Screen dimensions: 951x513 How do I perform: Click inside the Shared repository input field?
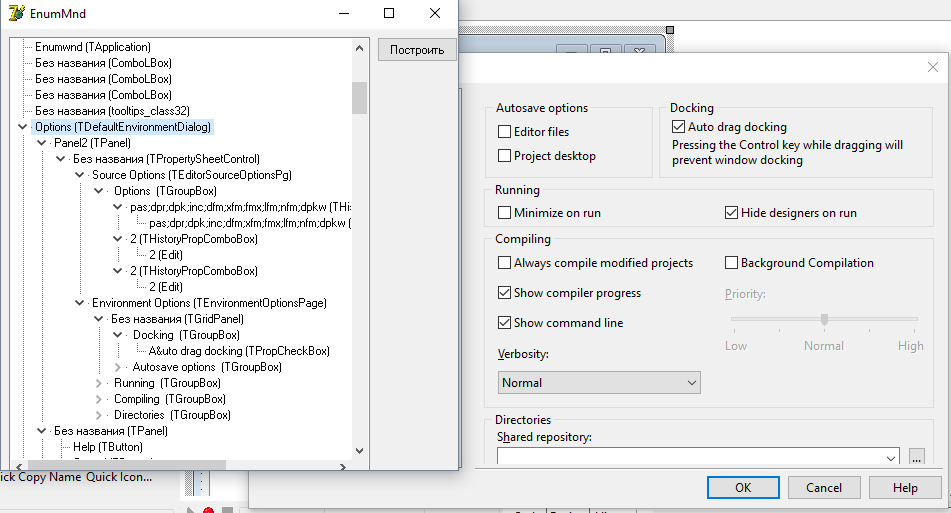690,458
